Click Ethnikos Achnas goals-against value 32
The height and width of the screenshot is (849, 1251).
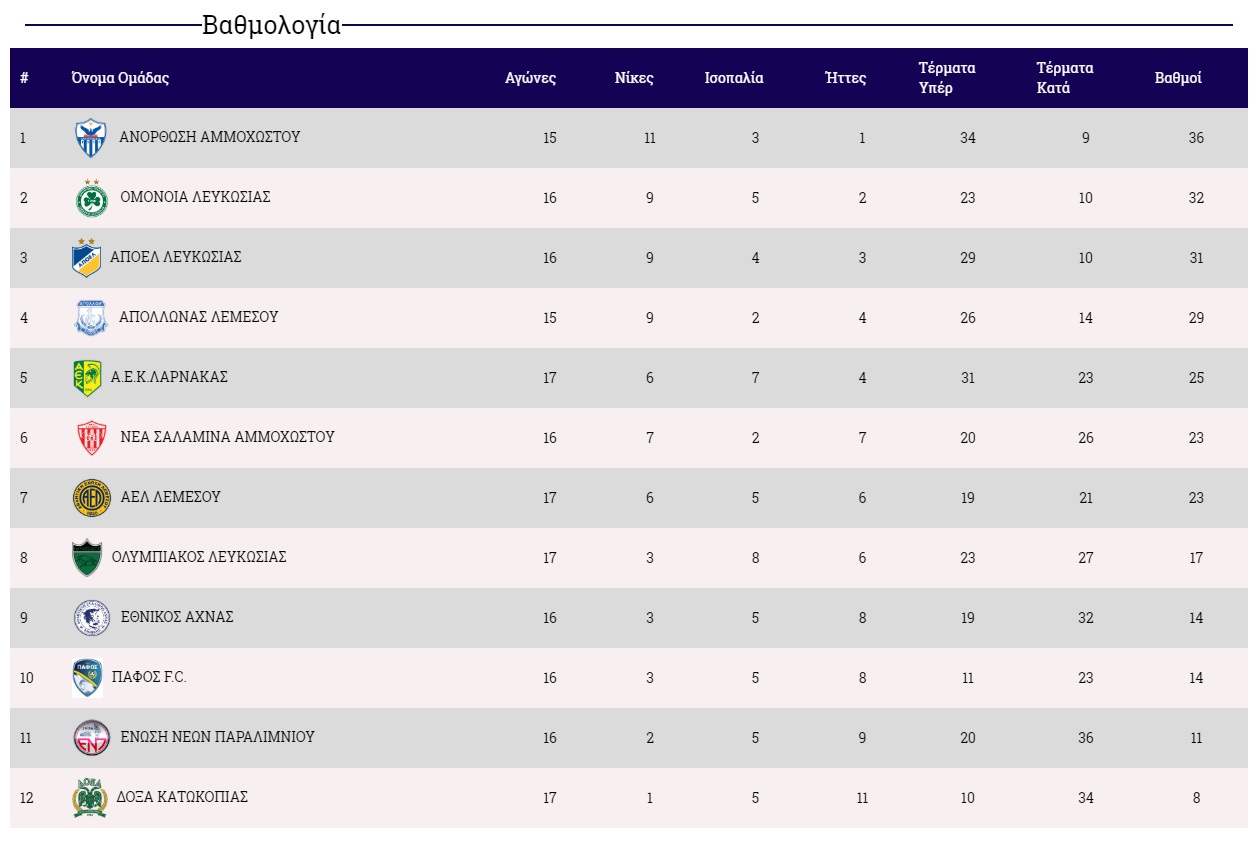pos(1086,618)
